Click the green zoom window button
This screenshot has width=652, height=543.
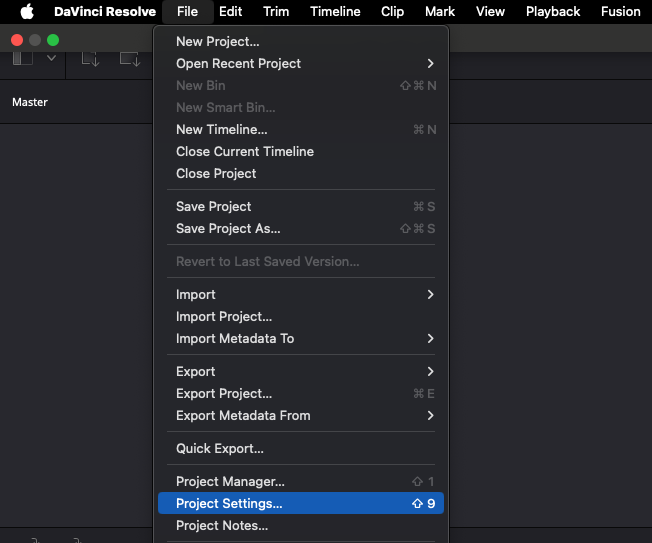[x=53, y=40]
